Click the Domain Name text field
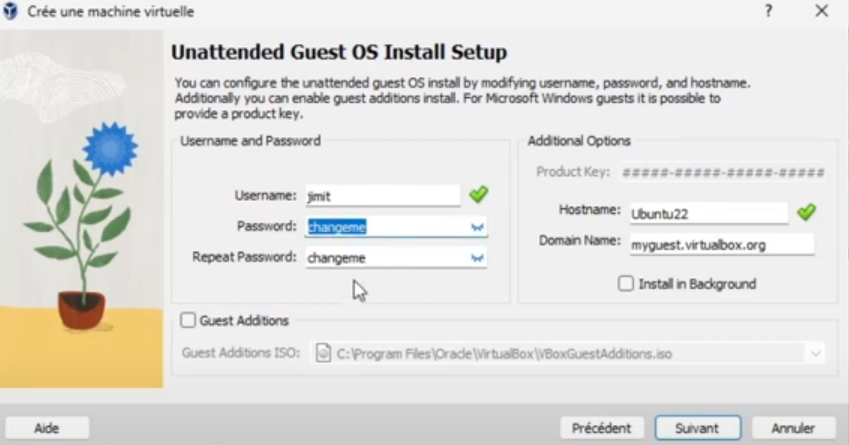The height and width of the screenshot is (445, 849). tap(722, 245)
